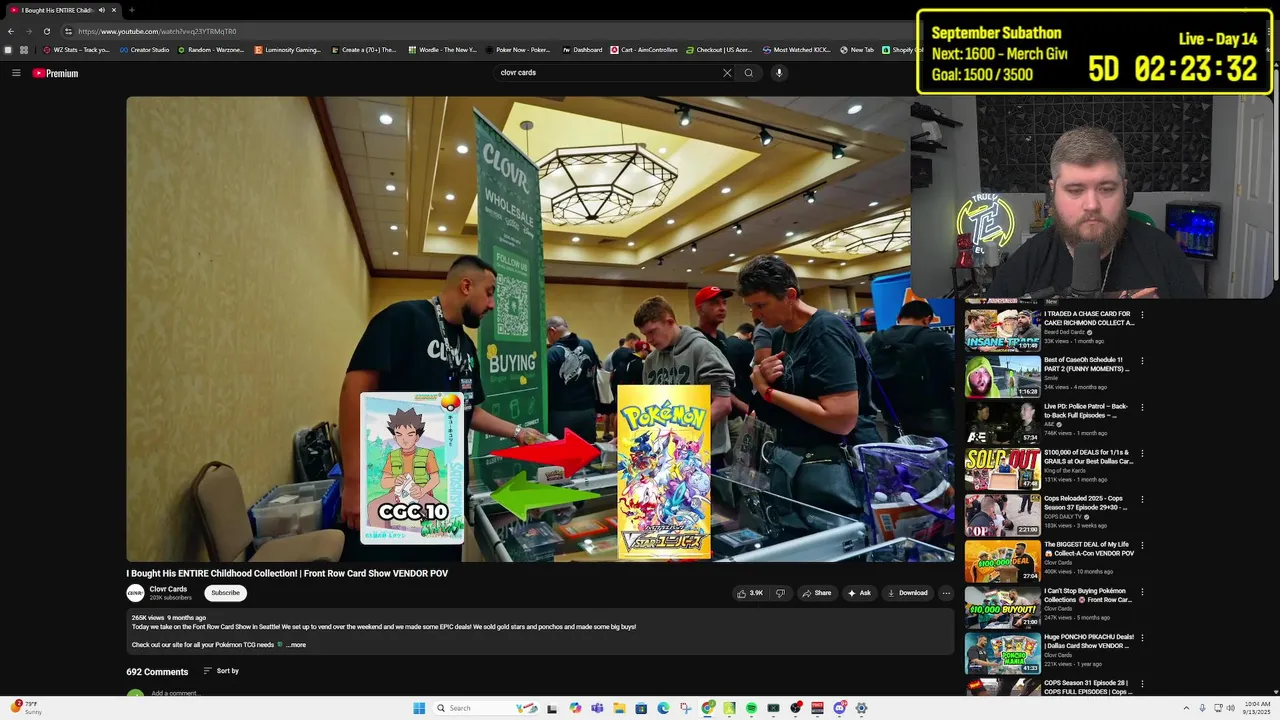Open Microsoft Edge from taskbar
The height and width of the screenshot is (720, 1280).
(x=663, y=708)
